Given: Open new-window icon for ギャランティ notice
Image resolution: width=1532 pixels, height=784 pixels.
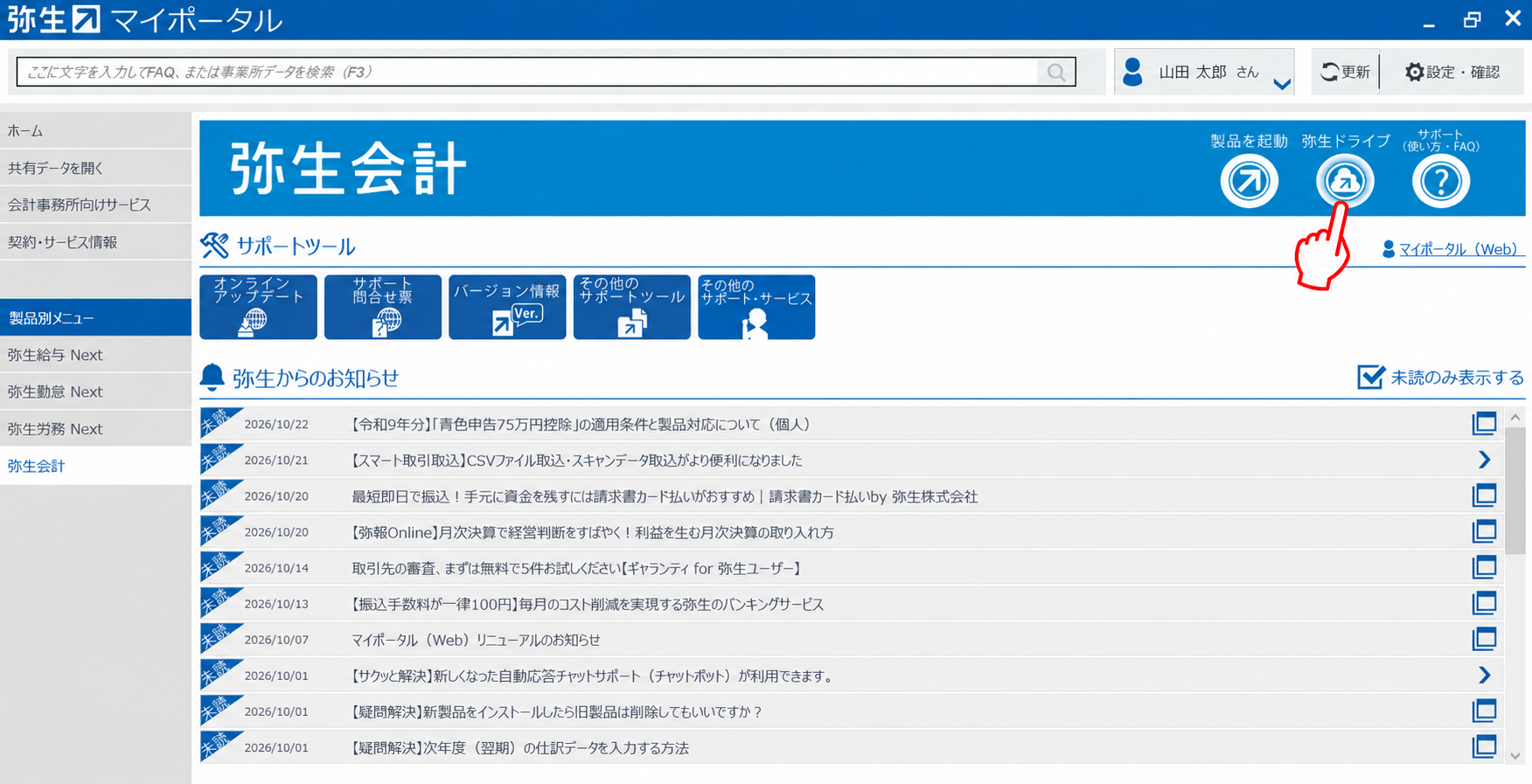Looking at the screenshot, I should click(x=1484, y=567).
